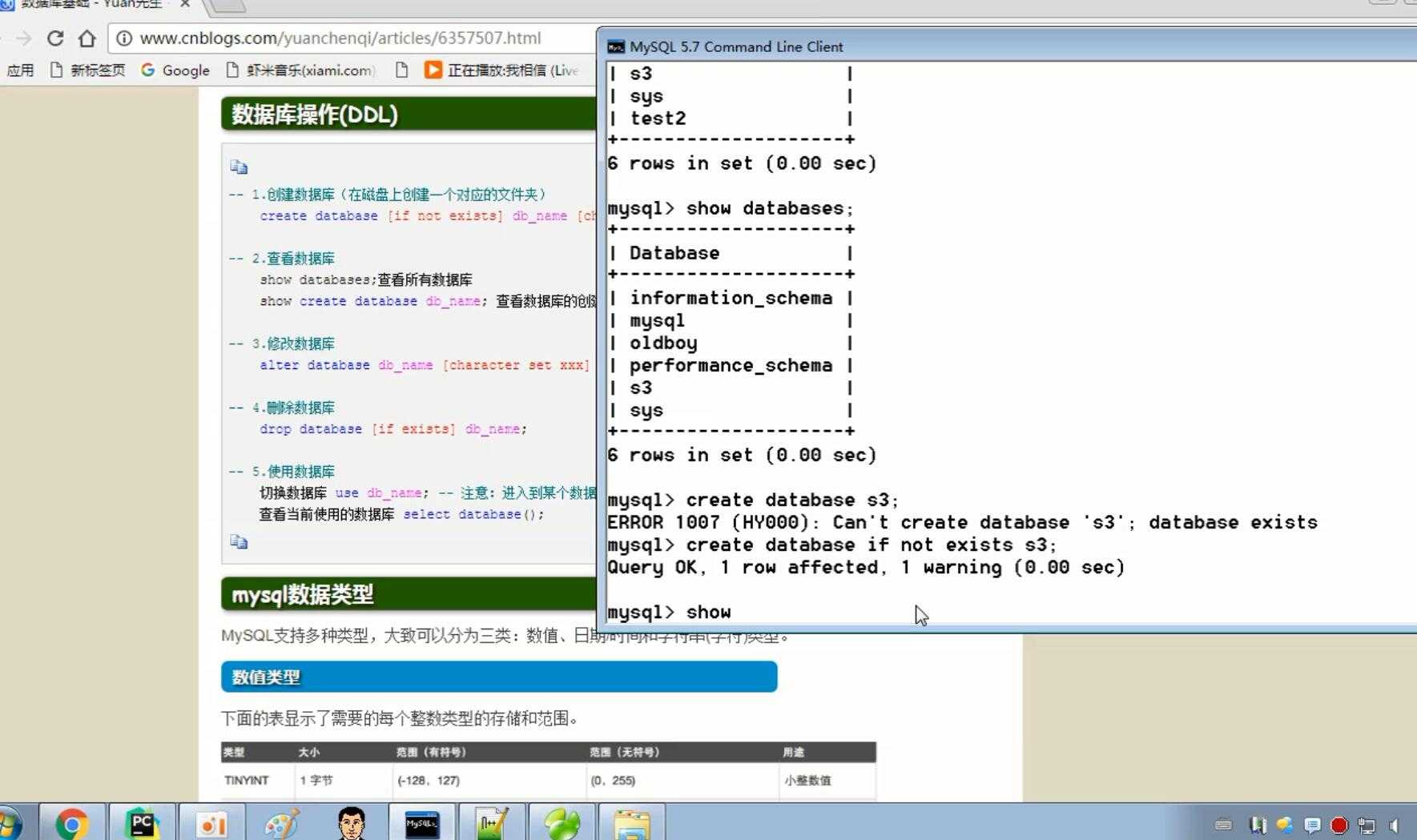Click the network icon in system tray
1417x840 pixels.
1367,825
